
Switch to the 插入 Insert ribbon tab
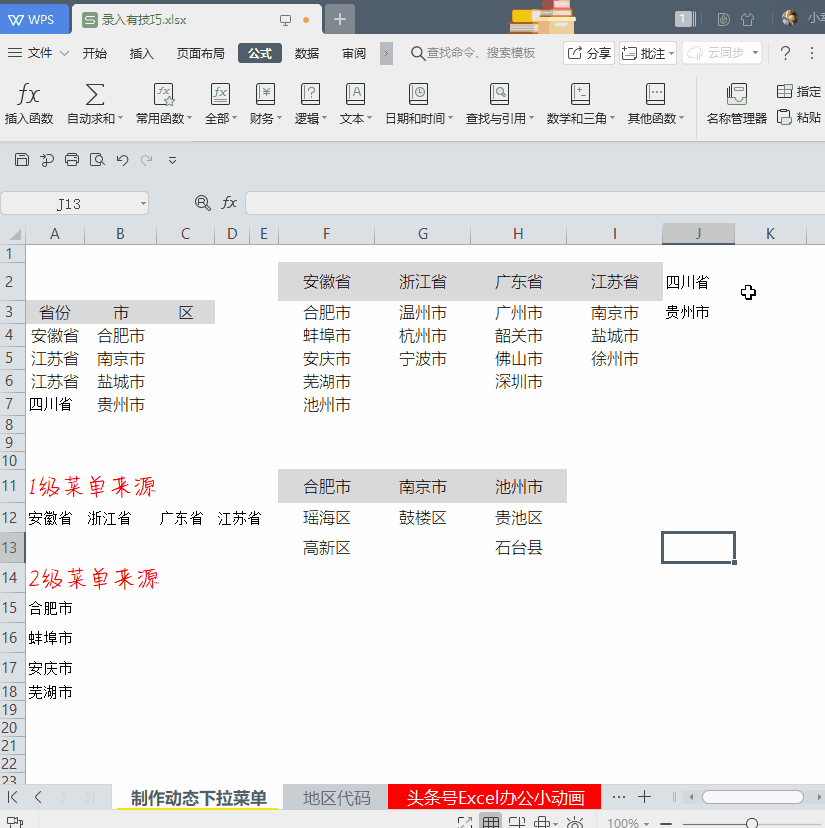142,53
